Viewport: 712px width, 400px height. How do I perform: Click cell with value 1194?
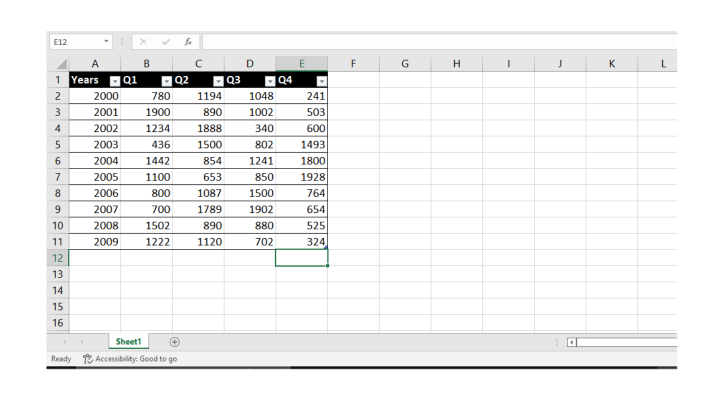tap(198, 96)
